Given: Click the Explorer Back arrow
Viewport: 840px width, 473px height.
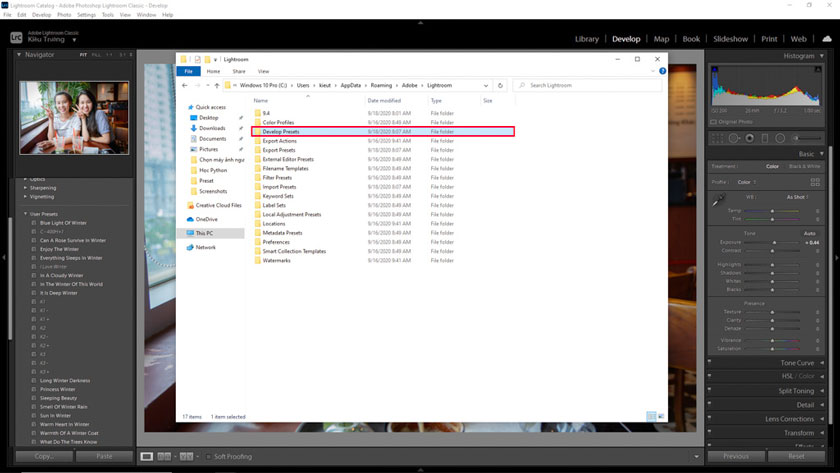Looking at the screenshot, I should [185, 85].
